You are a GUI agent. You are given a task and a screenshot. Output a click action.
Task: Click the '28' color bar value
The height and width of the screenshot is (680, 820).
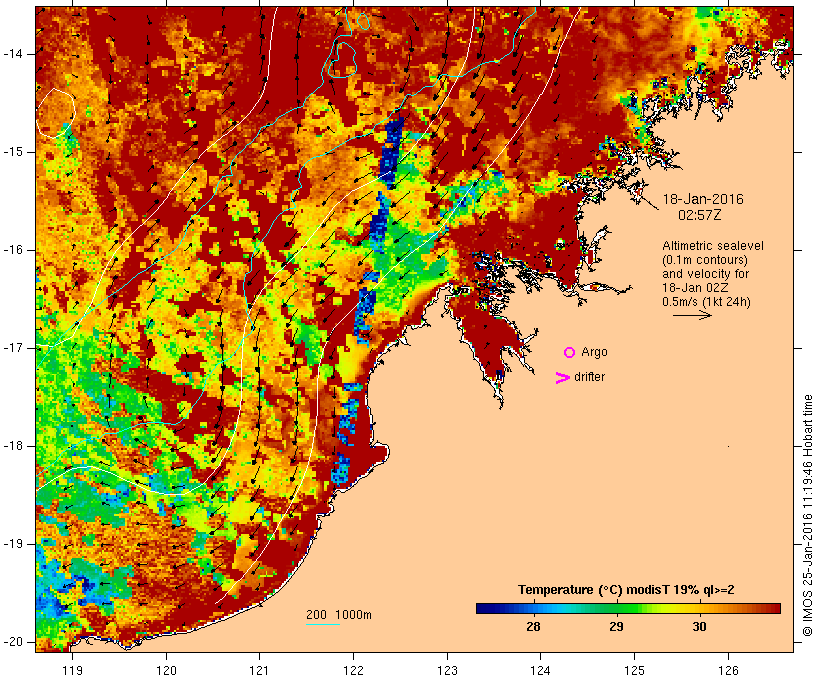(x=533, y=627)
